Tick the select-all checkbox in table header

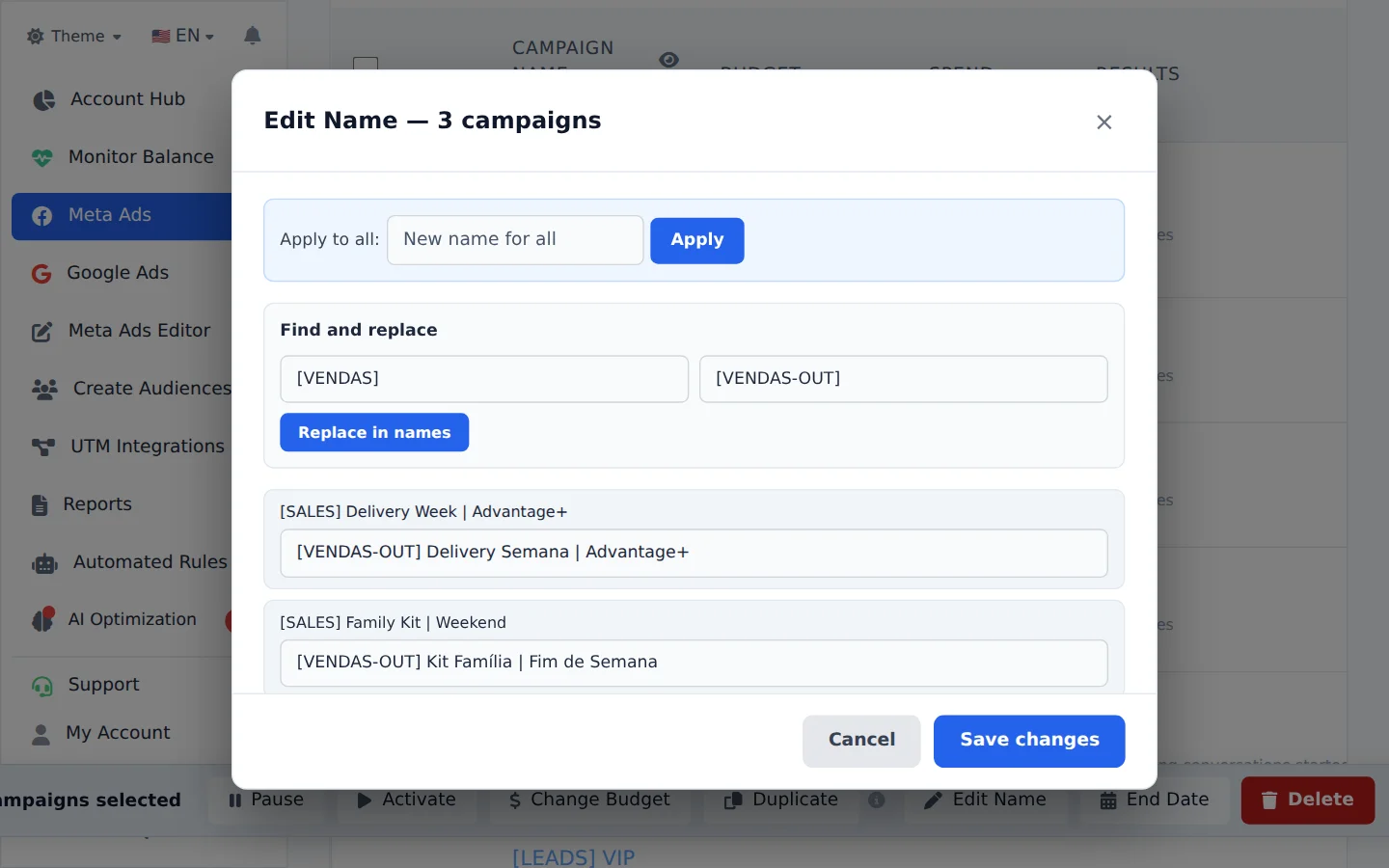366,64
